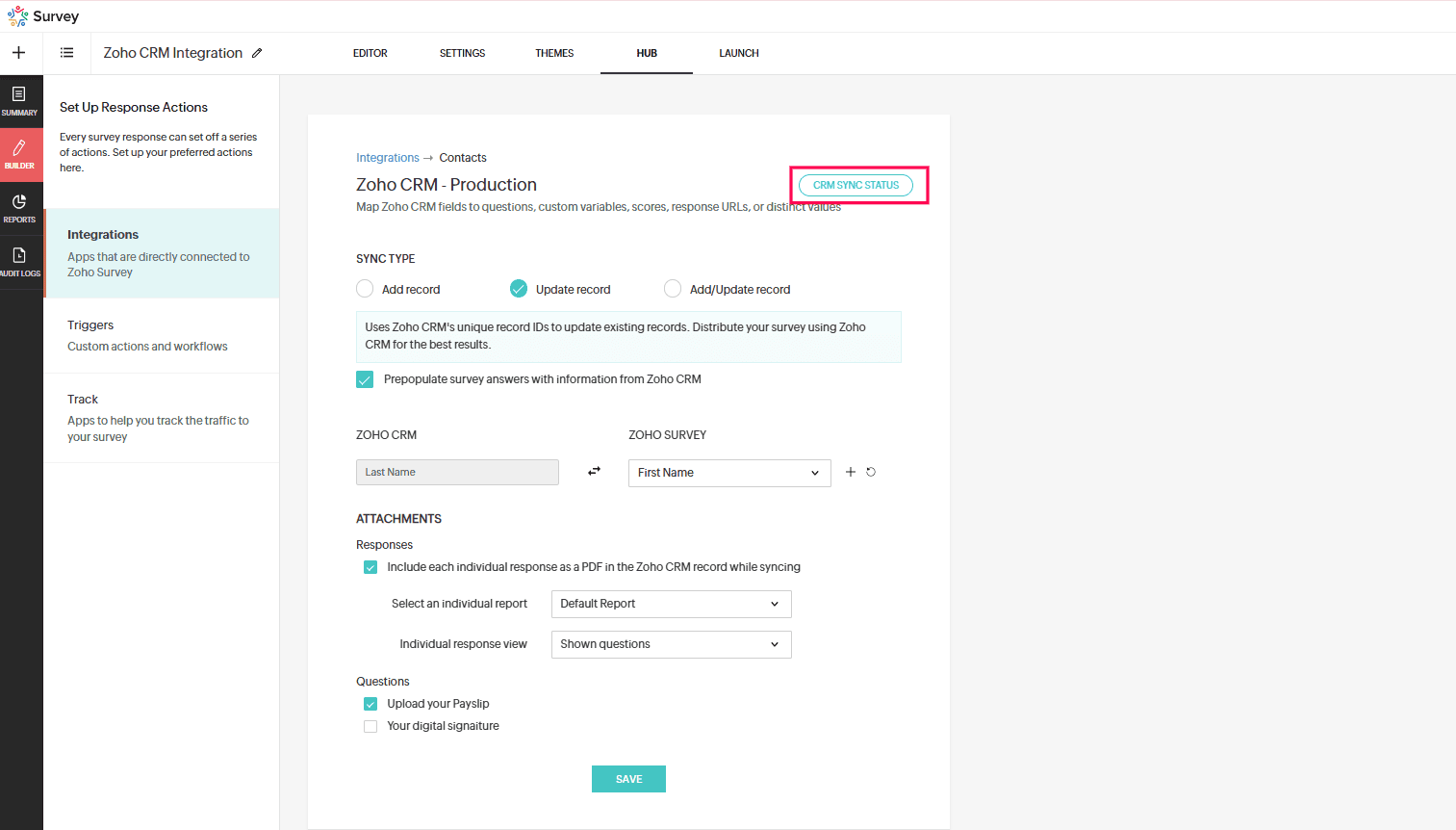Viewport: 1456px width, 830px height.
Task: Switch to the Launch tab
Action: click(x=739, y=53)
